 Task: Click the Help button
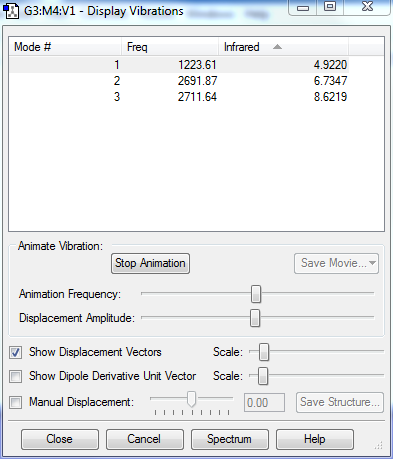pyautogui.click(x=315, y=439)
